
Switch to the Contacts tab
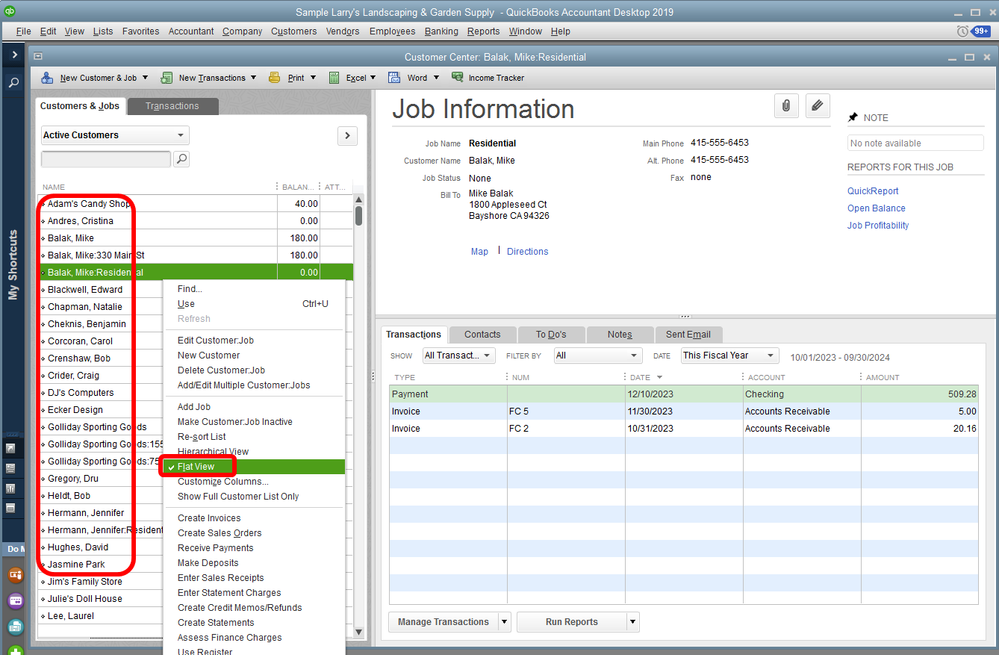482,334
